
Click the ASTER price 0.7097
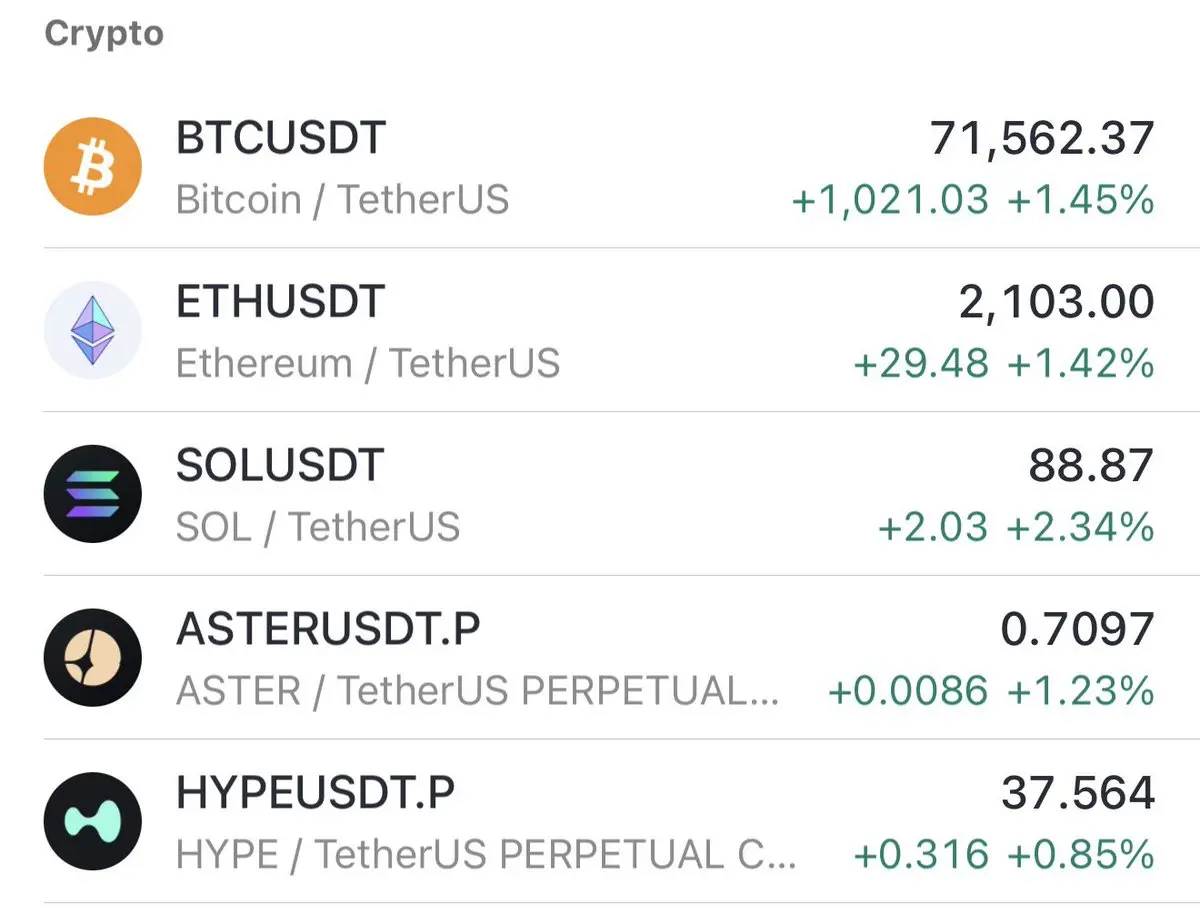(1077, 629)
